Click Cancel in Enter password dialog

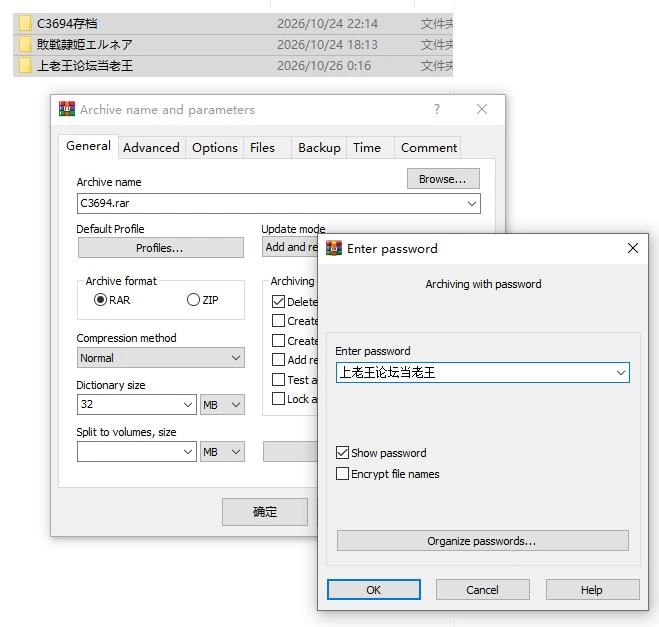(x=482, y=590)
